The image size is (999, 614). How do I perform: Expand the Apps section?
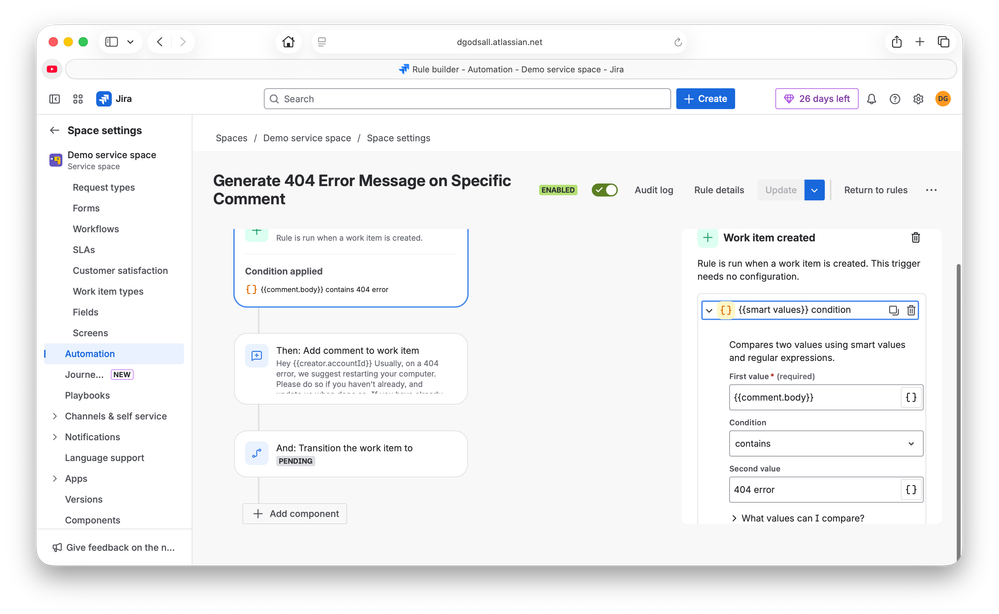(55, 478)
